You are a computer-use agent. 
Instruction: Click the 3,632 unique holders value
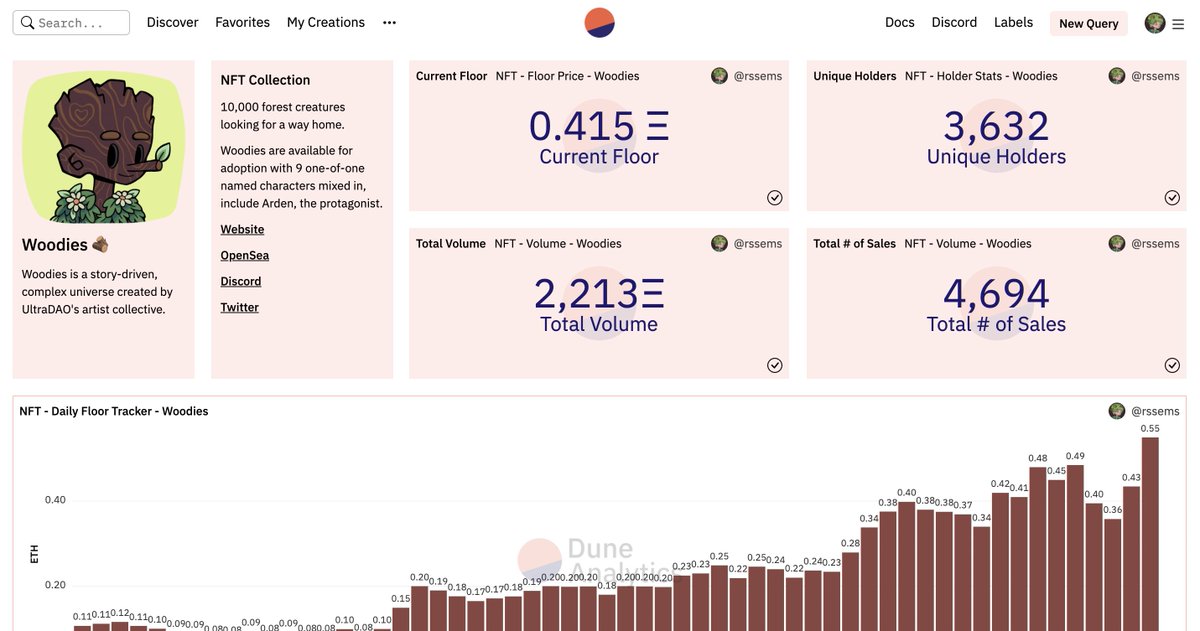(997, 126)
